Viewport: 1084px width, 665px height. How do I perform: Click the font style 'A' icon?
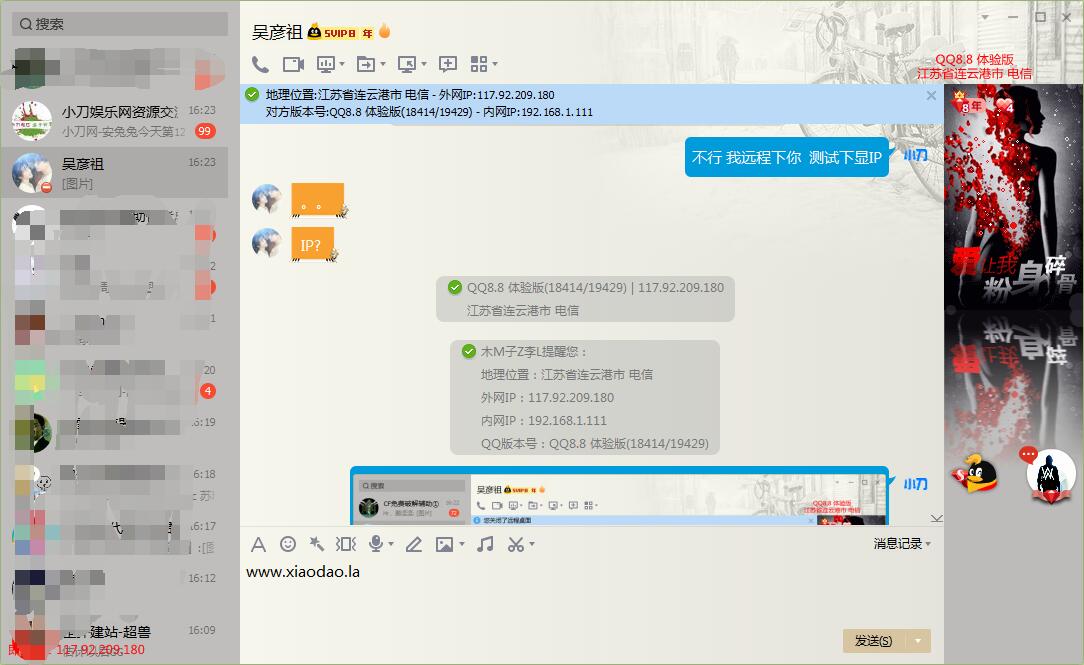pos(258,544)
